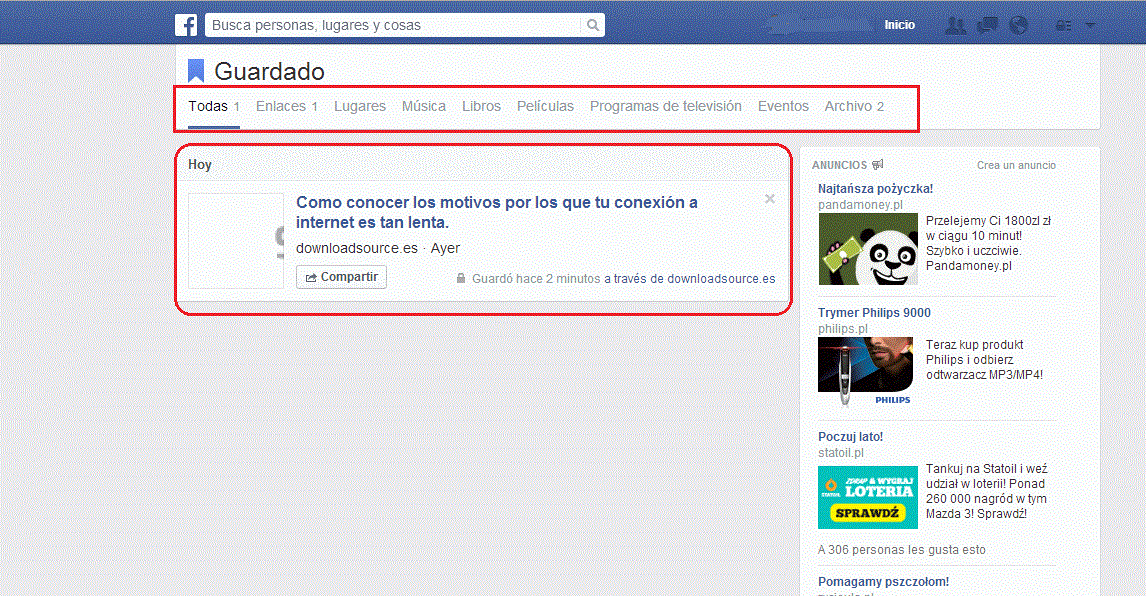Viewport: 1146px width, 596px height.
Task: Click the Statoil Loteria ad image
Action: pos(868,497)
